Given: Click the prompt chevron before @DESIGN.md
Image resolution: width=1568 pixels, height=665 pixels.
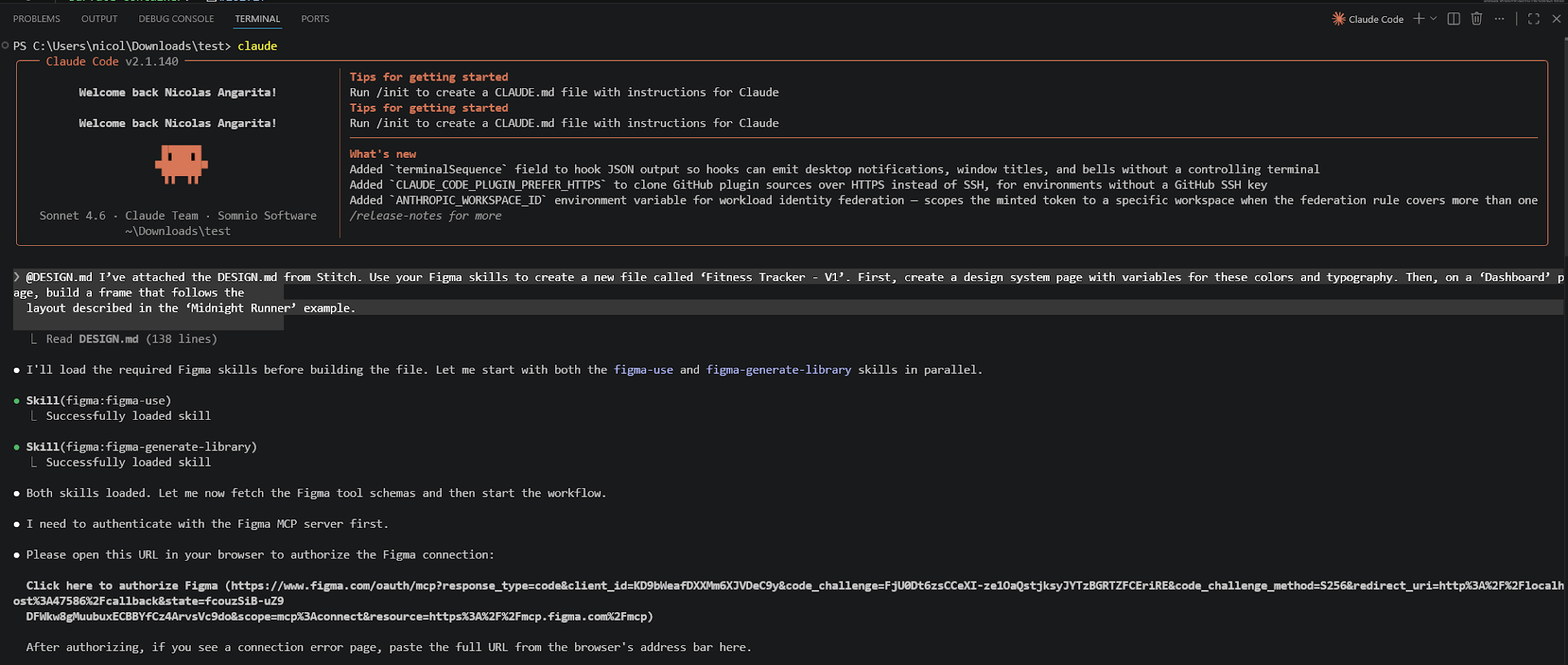Looking at the screenshot, I should 17,277.
